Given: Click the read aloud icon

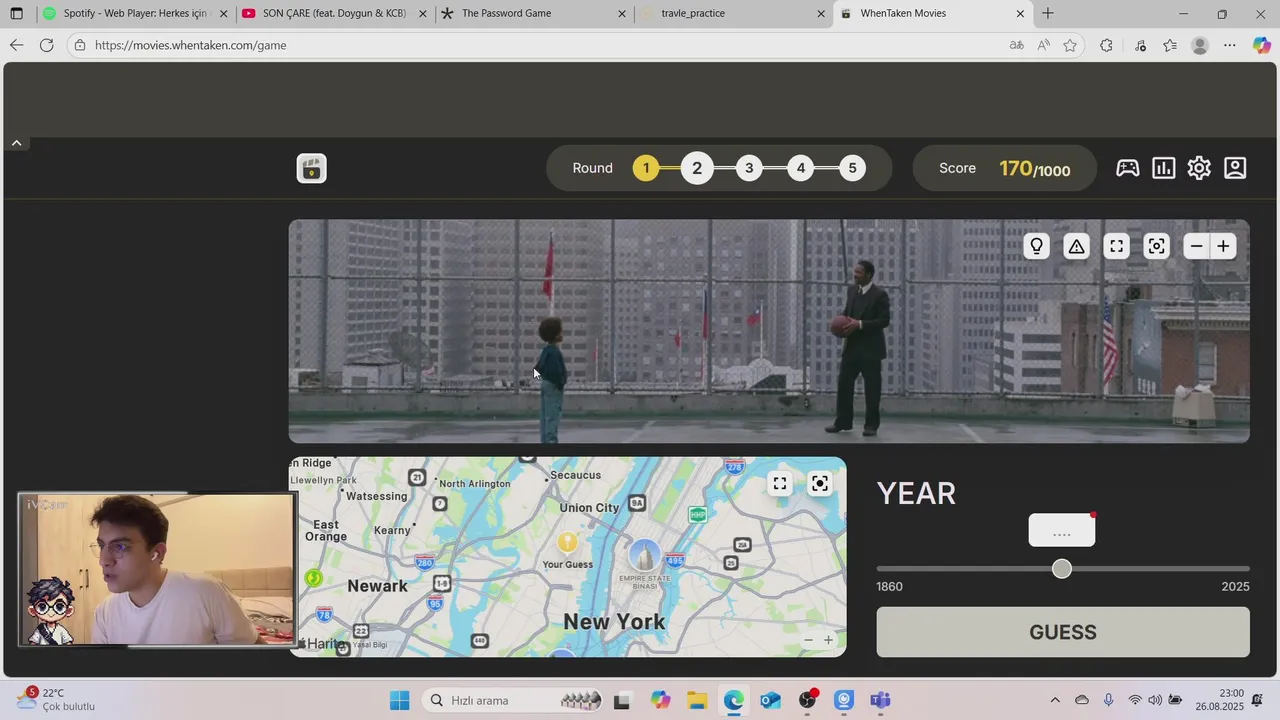Looking at the screenshot, I should [x=1044, y=45].
